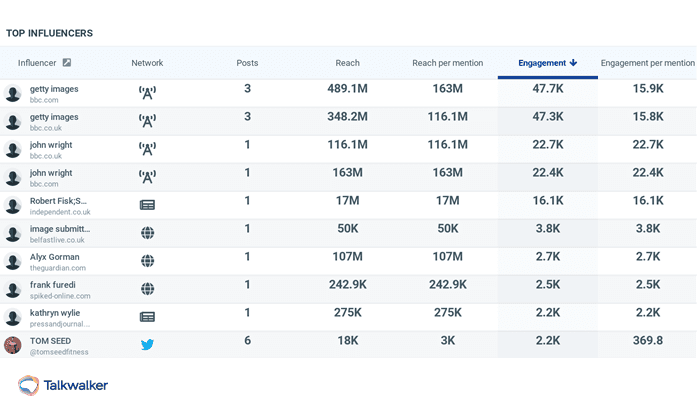Screen dimensions: 697x416
Task: Click the 17M reach value for Robert Fisk
Action: click(x=348, y=200)
